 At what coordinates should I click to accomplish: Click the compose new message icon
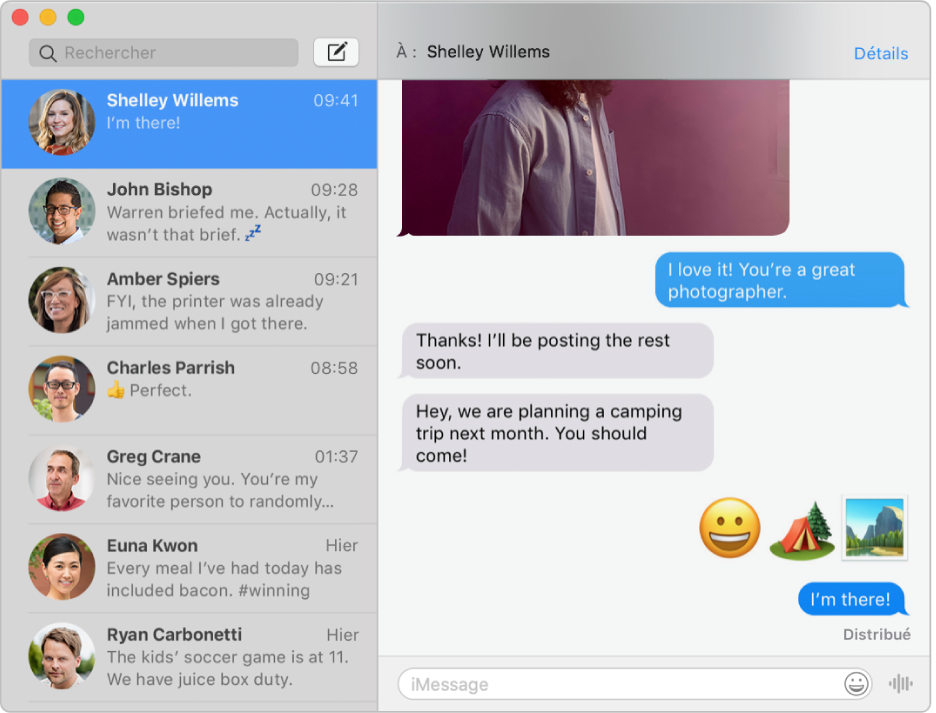[336, 53]
